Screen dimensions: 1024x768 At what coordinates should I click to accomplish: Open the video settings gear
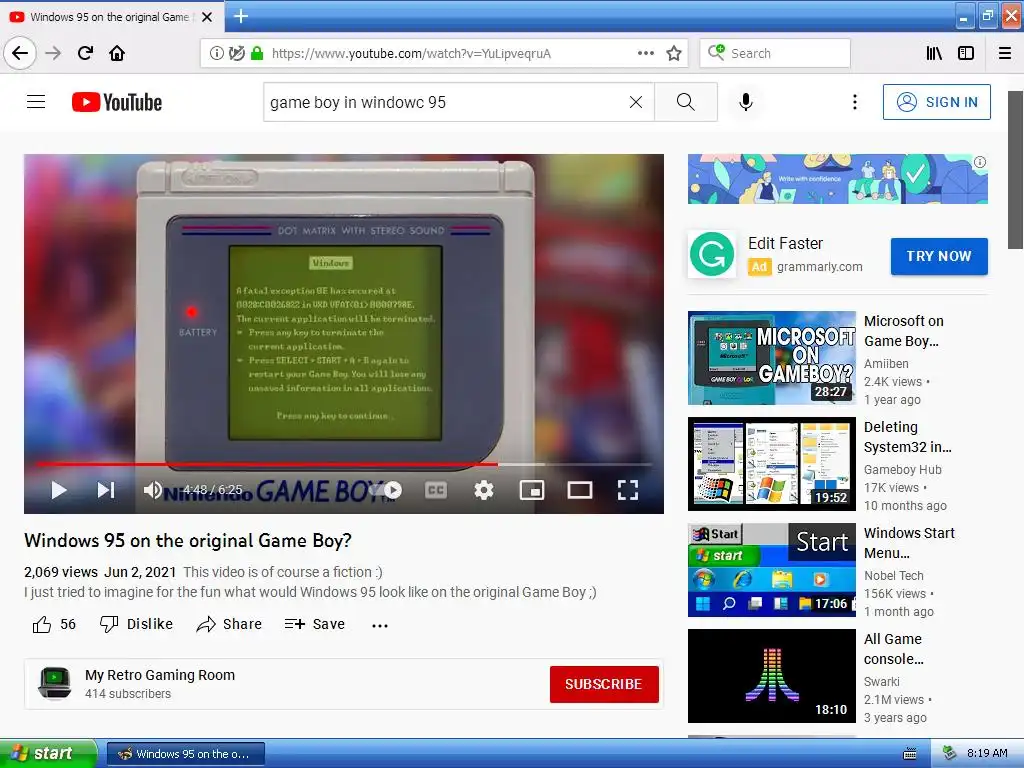[484, 490]
